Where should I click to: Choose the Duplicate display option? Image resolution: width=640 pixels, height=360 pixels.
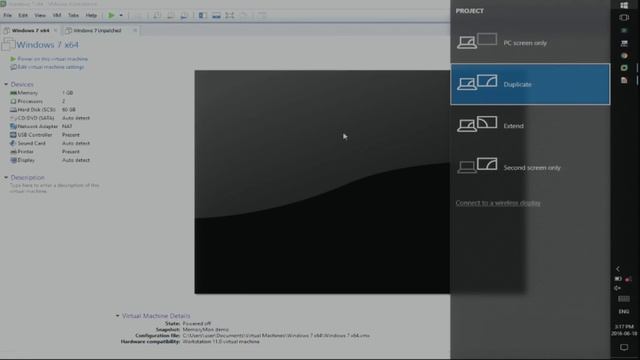coord(530,84)
